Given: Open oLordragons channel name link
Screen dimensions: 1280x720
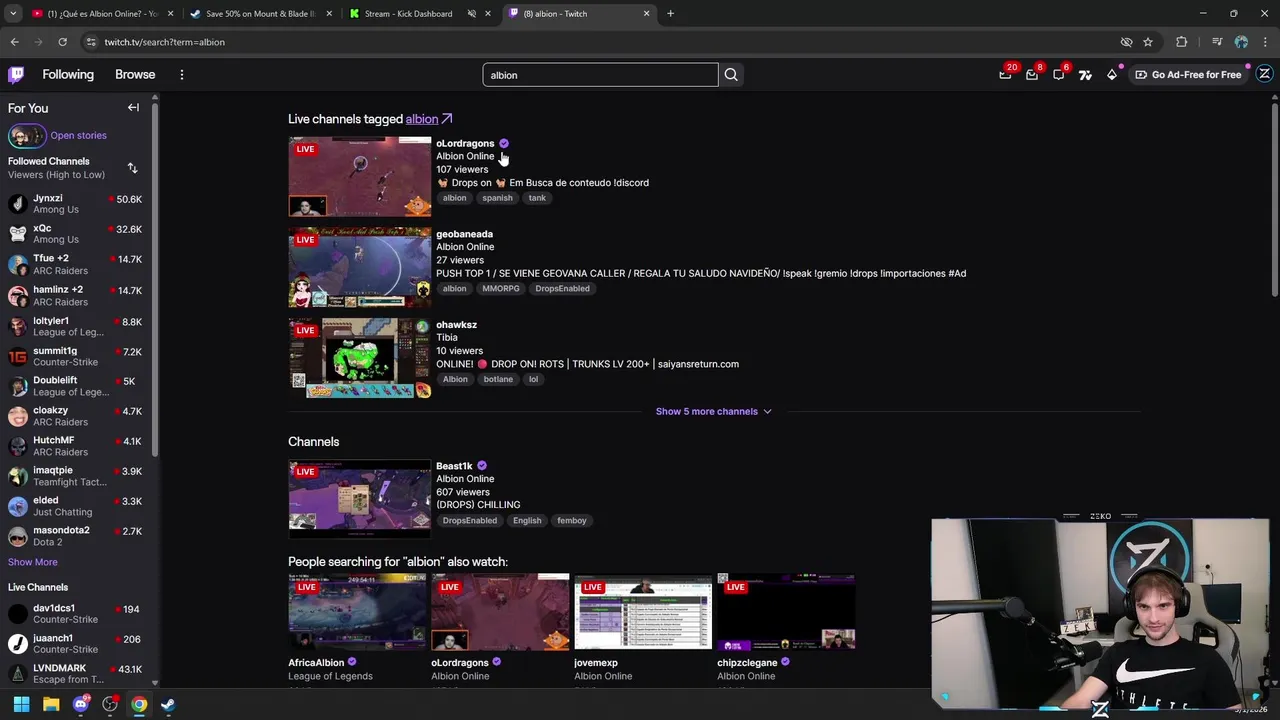Looking at the screenshot, I should point(465,143).
